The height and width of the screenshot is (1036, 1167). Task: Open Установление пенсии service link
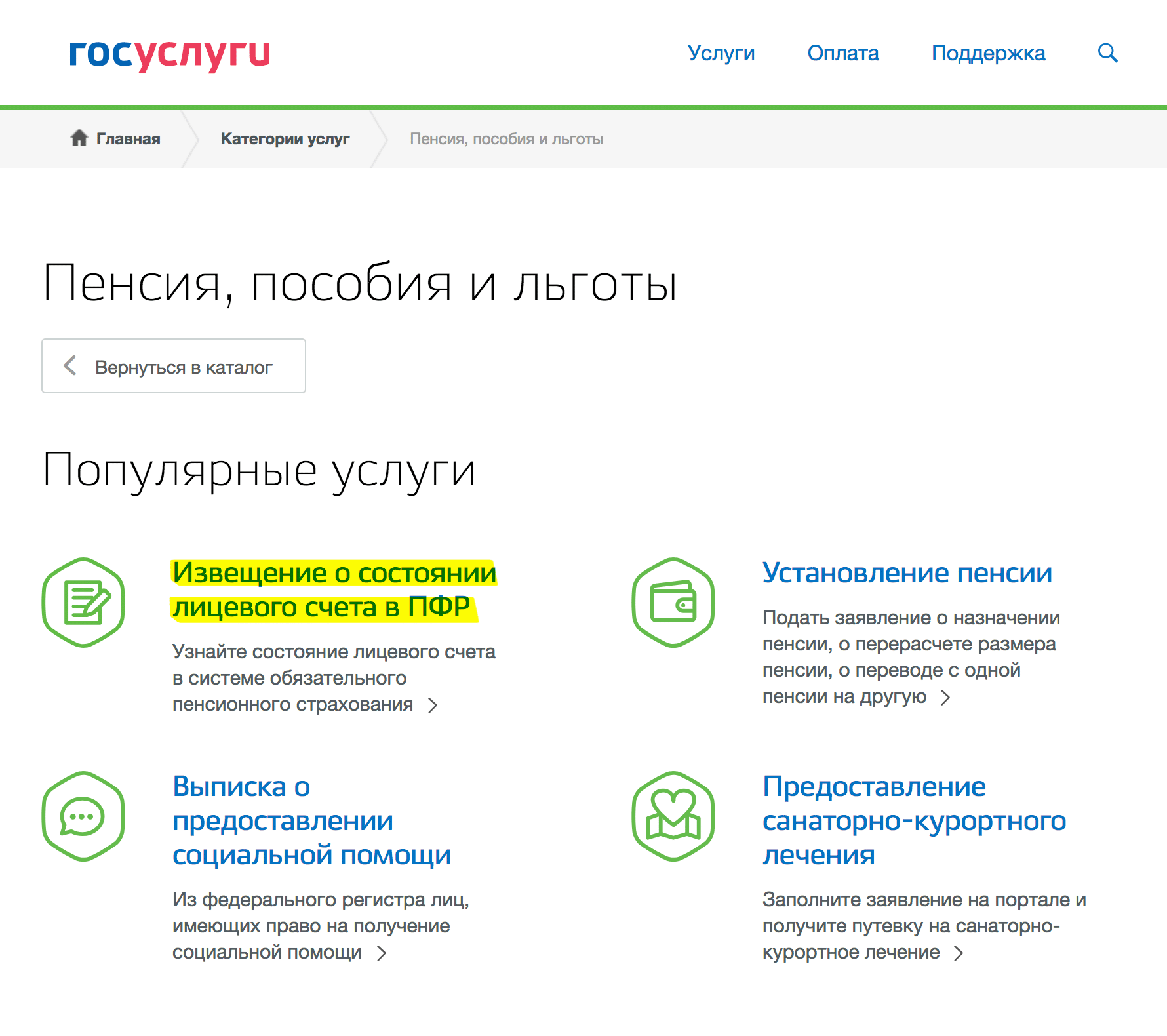click(x=907, y=572)
